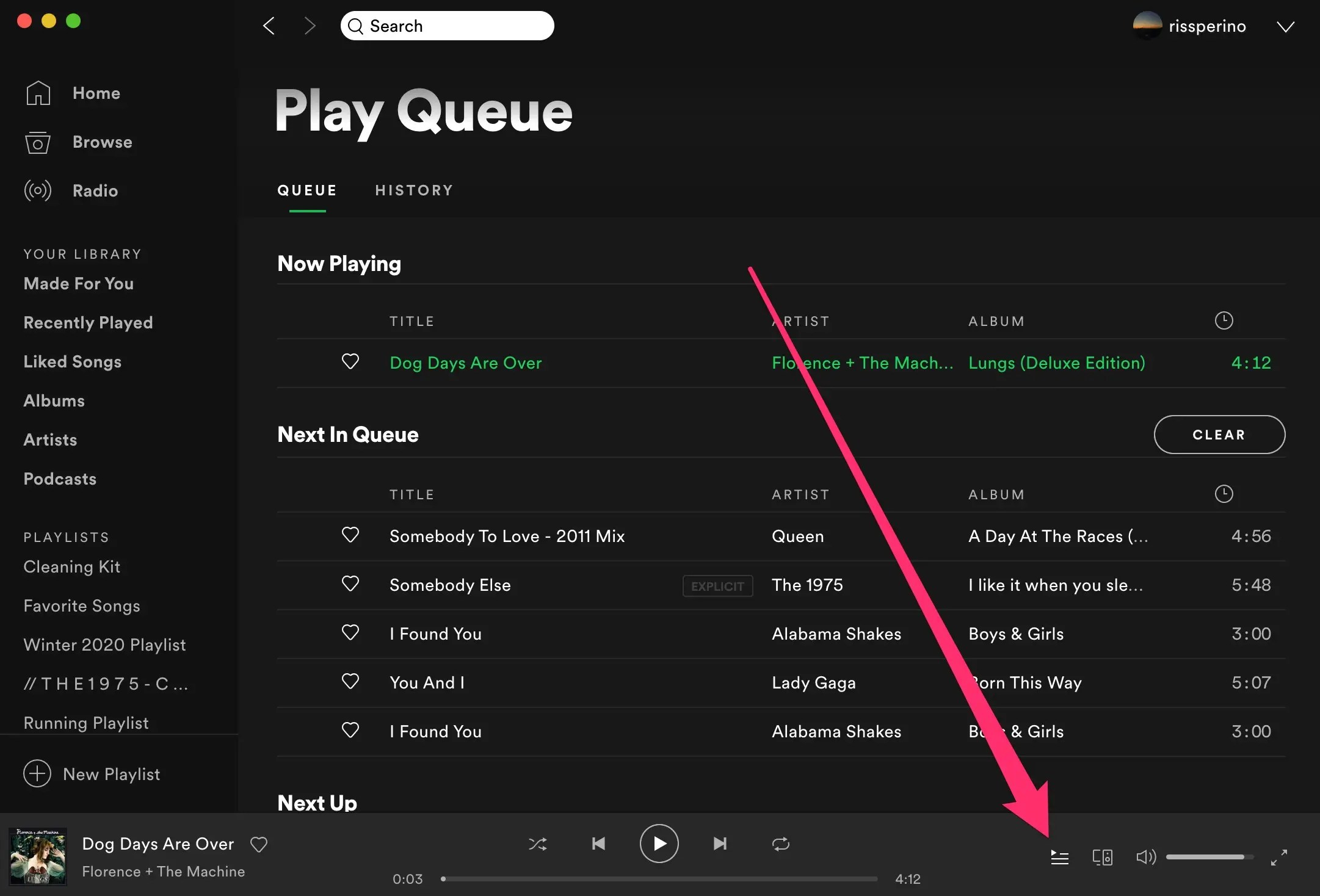
Task: Clear the Next In Queue list
Action: [1218, 434]
